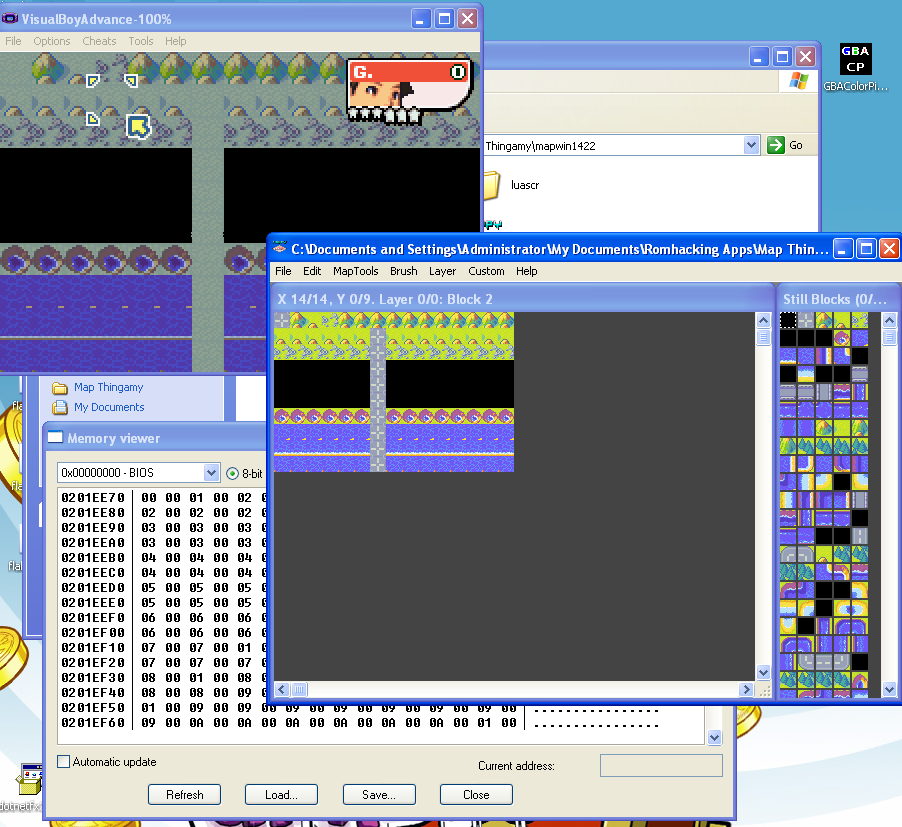Click the Load... button in Memory viewer

point(281,795)
